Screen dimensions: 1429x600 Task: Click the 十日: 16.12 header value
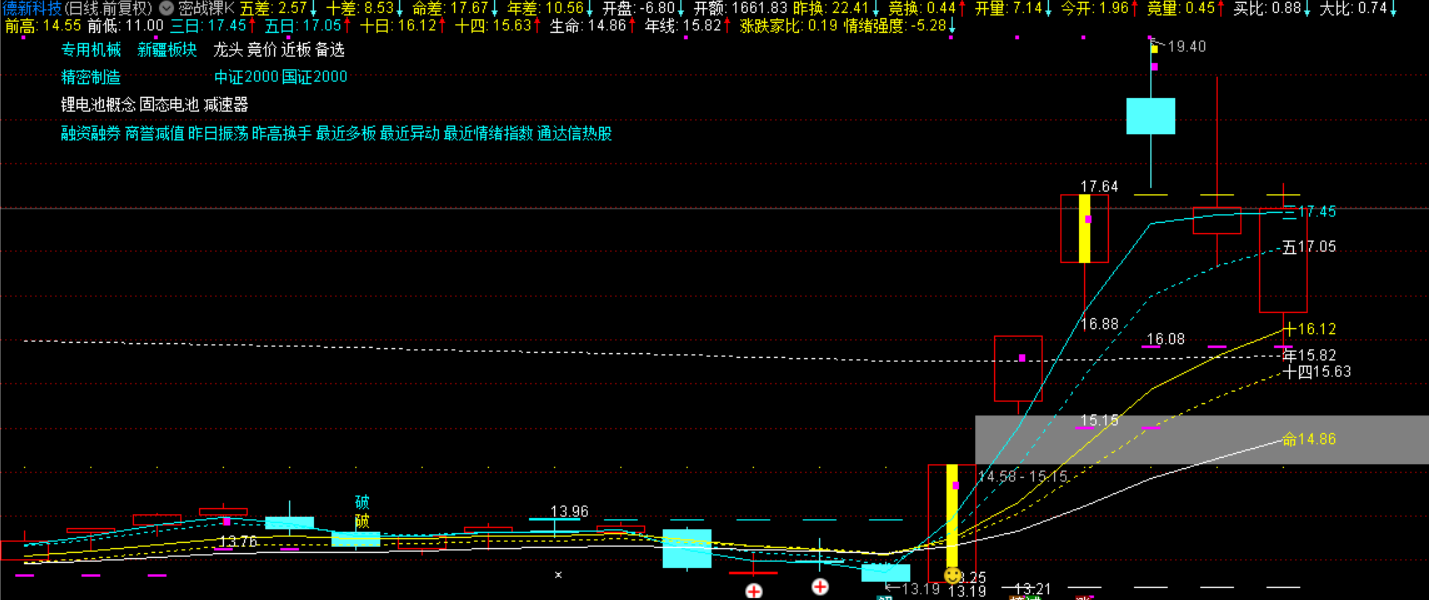397,26
